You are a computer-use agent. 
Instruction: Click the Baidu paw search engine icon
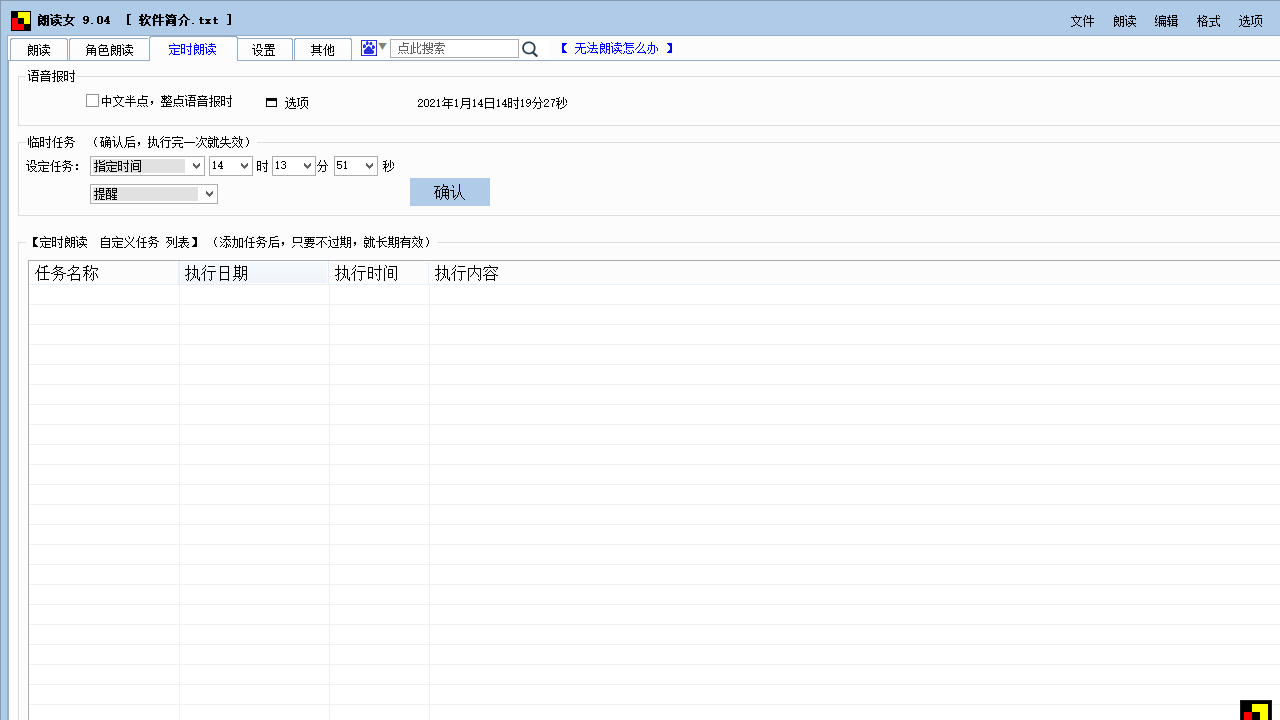pos(369,48)
